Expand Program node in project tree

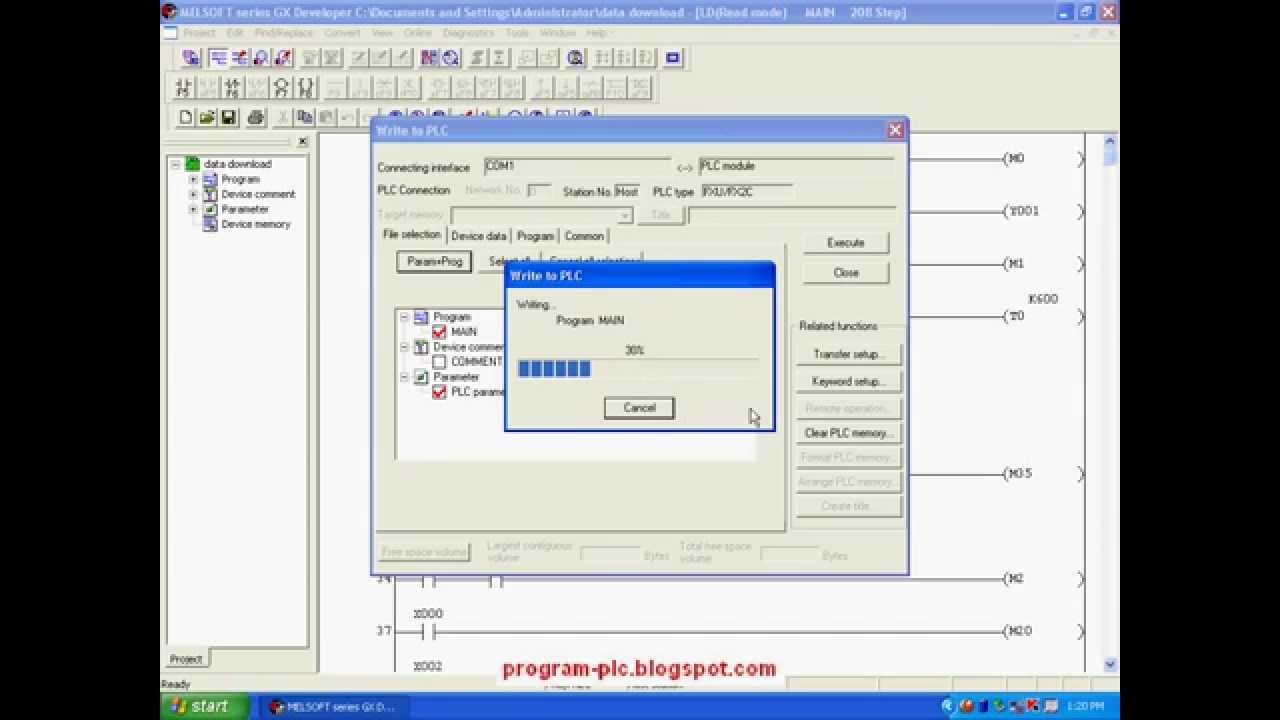click(193, 179)
